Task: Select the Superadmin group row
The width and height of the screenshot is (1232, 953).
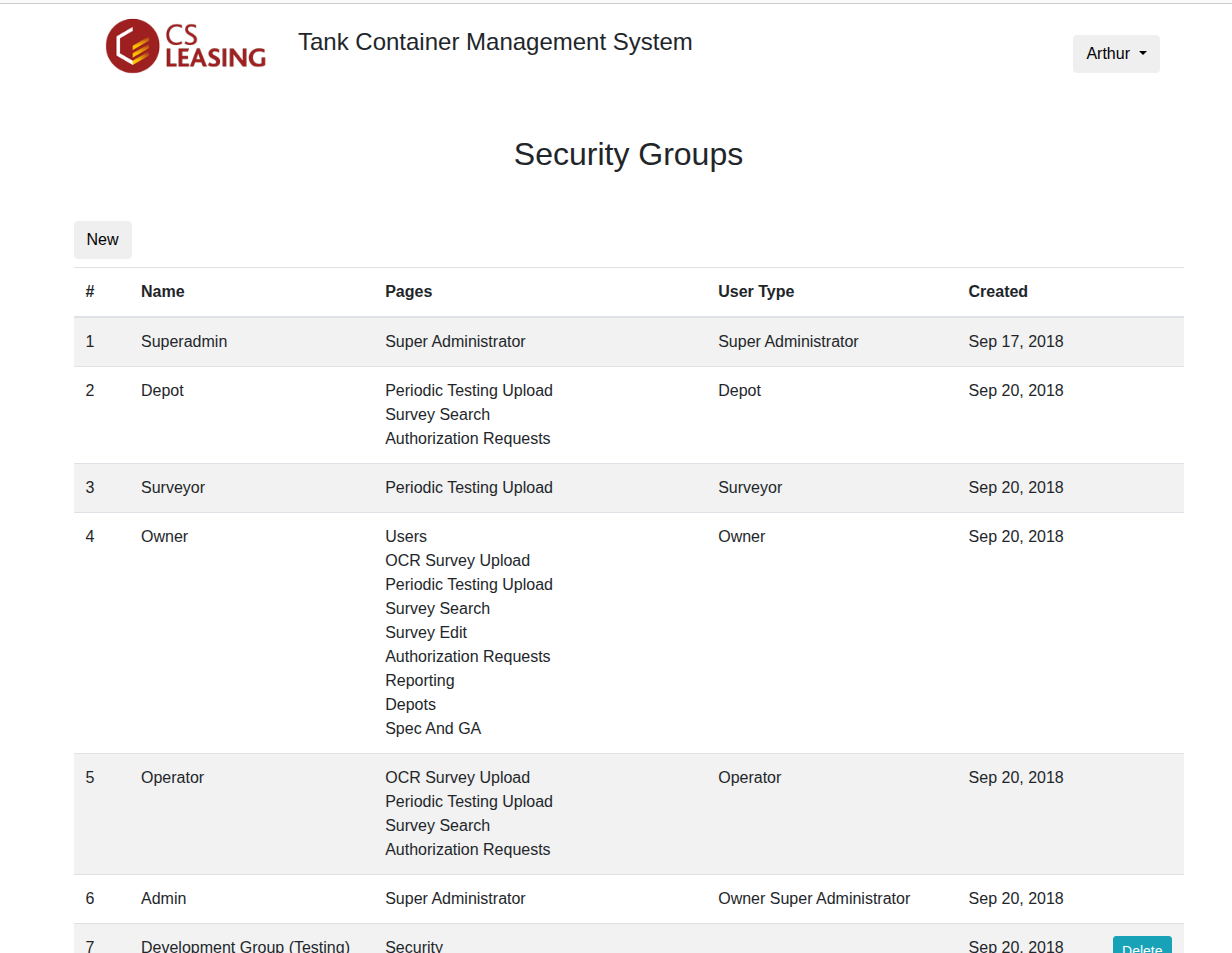Action: 629,342
